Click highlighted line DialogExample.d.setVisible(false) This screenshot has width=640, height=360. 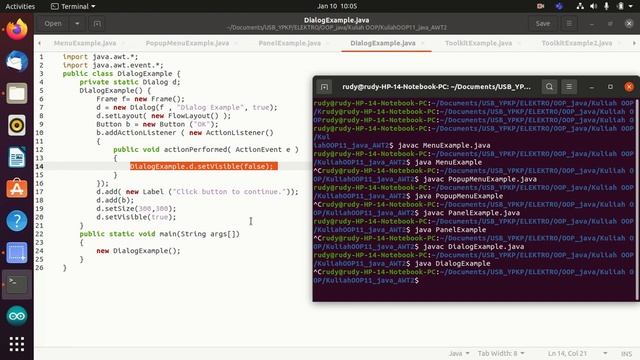tap(204, 166)
